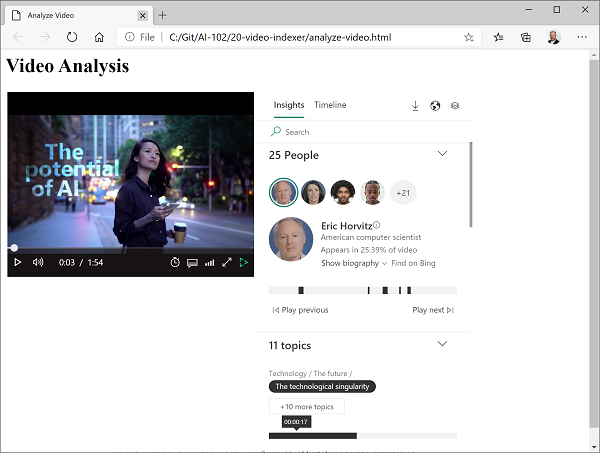This screenshot has width=600, height=453.
Task: Open the video quality bars icon
Action: tap(209, 263)
